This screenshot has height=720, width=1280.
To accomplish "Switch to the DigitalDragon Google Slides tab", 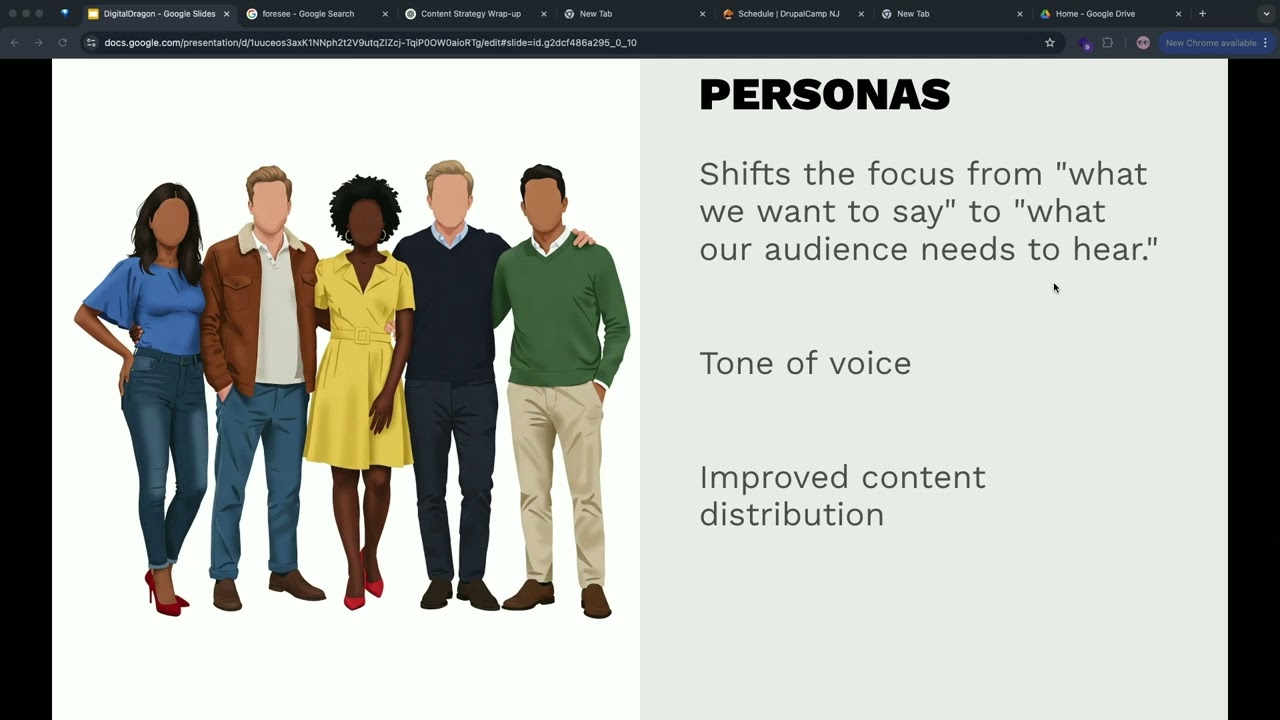I will (x=158, y=14).
